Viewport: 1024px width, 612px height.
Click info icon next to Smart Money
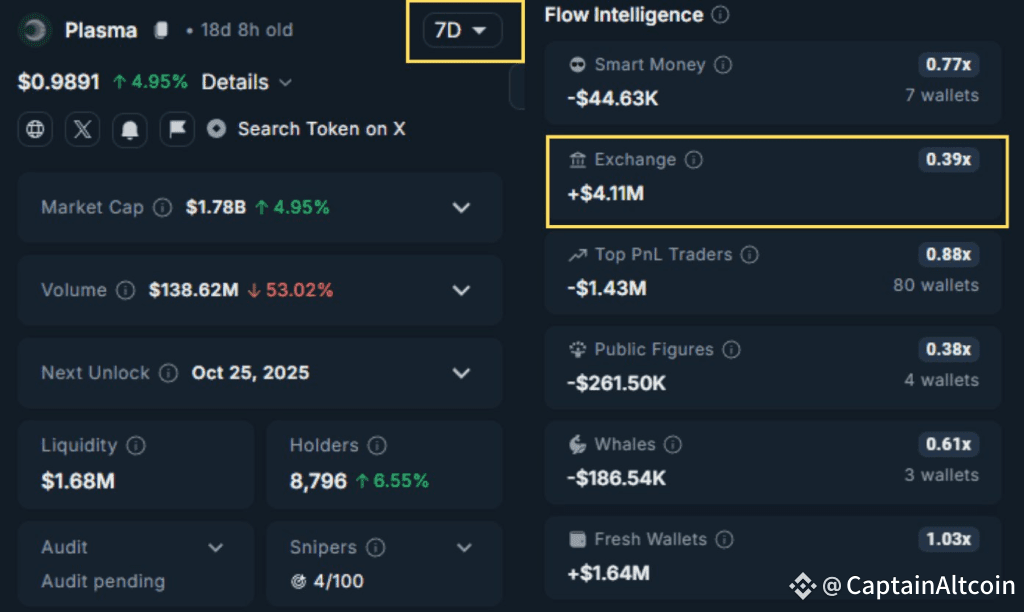click(723, 65)
